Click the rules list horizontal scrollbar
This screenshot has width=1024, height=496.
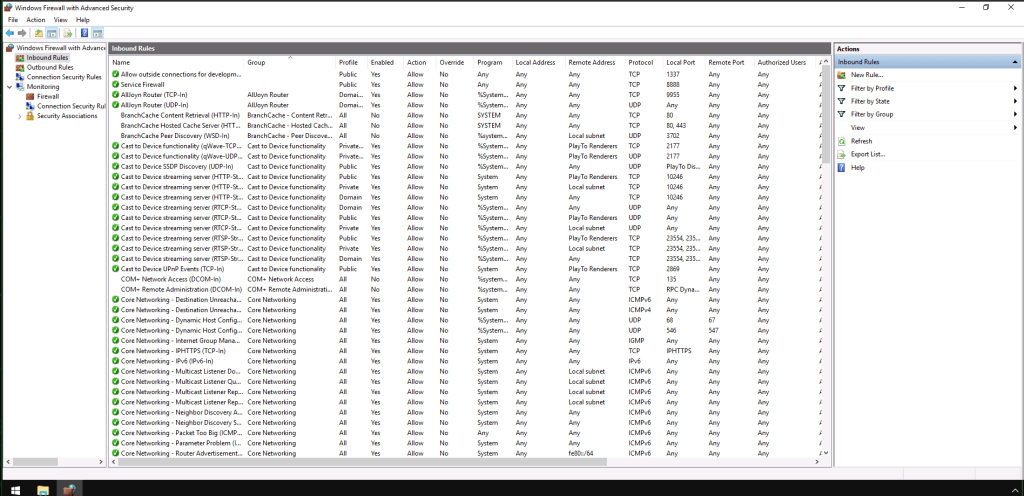point(400,462)
